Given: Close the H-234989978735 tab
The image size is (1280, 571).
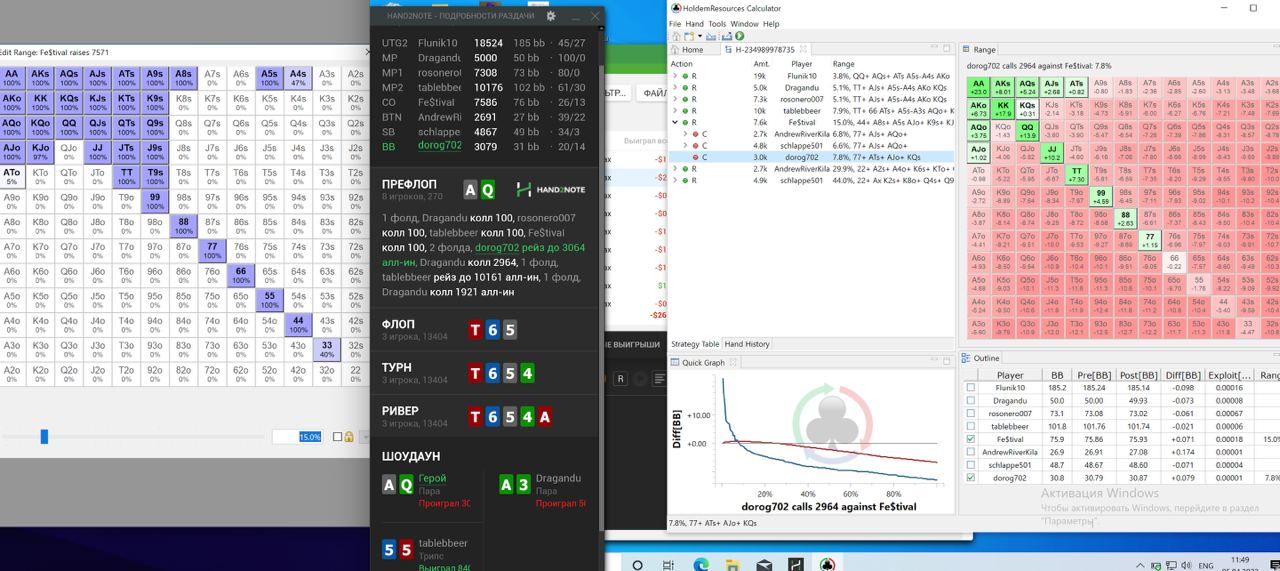Looking at the screenshot, I should [x=803, y=50].
